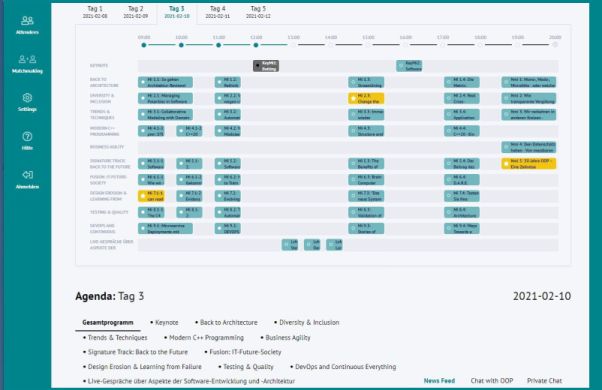Screen dimensions: 602x390
Task: Open the first Live-Gespräche session block
Action: [290, 245]
